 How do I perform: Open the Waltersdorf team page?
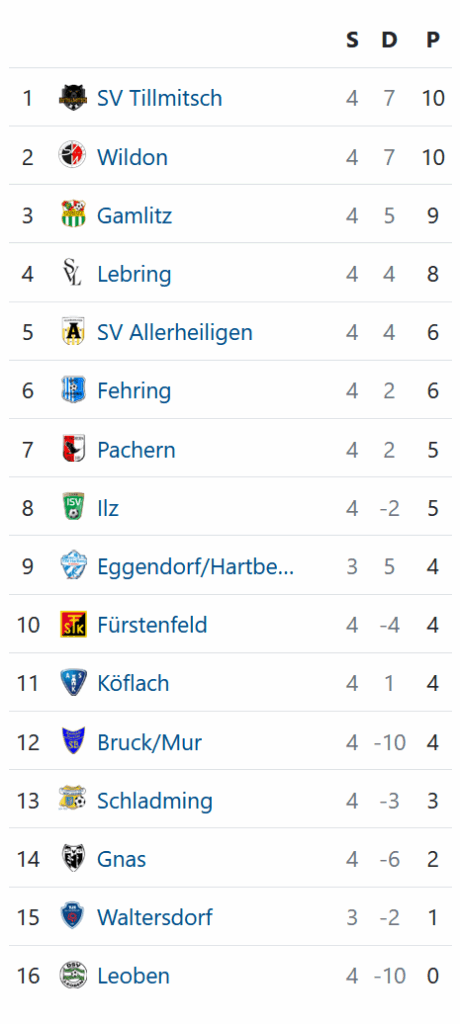[155, 917]
